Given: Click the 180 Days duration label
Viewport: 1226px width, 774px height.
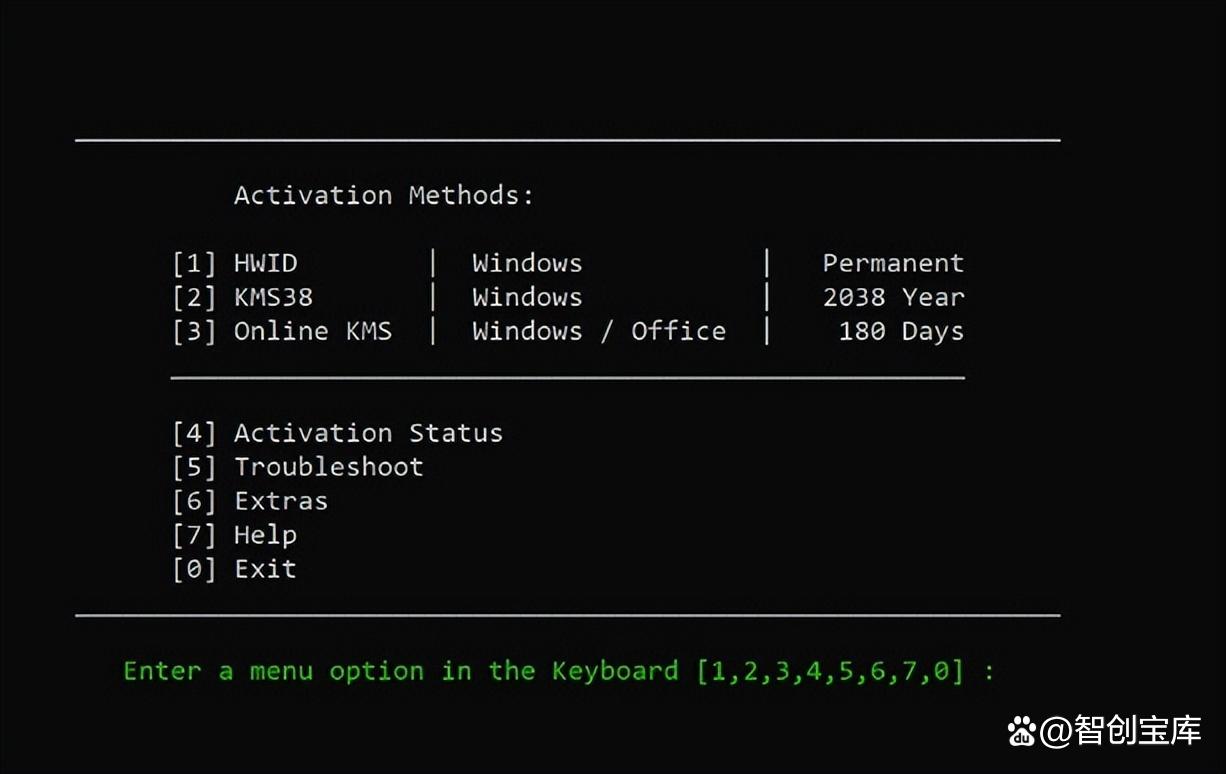Looking at the screenshot, I should point(901,332).
